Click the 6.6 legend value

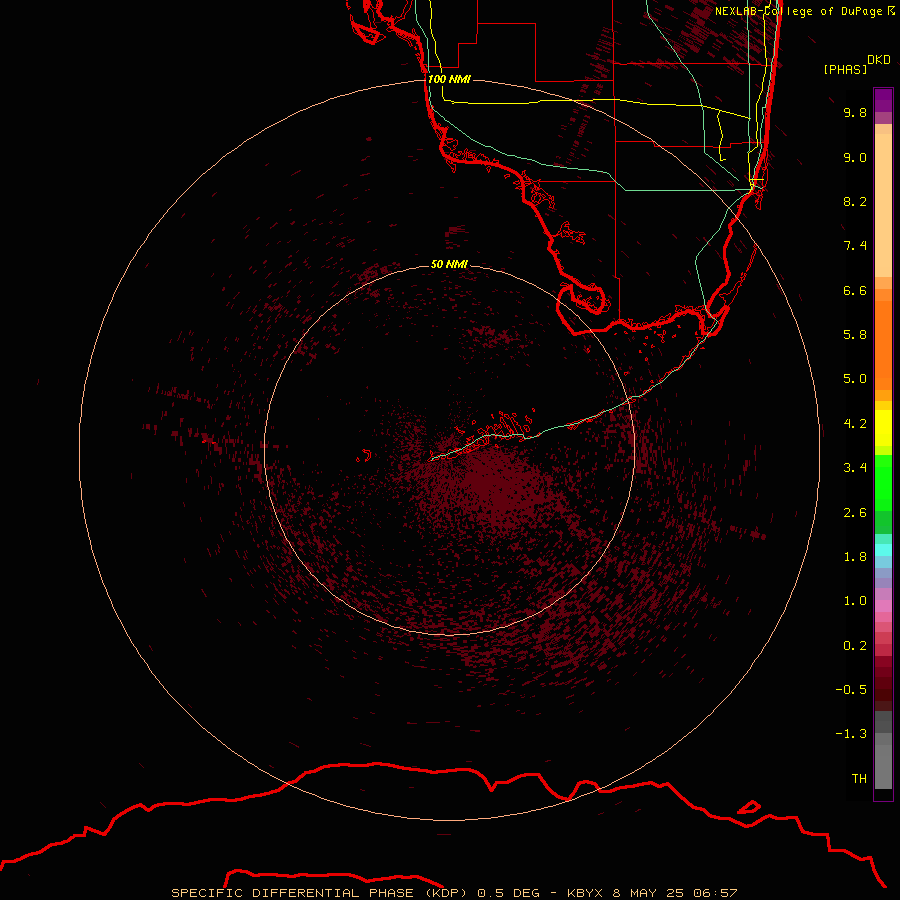(855, 290)
